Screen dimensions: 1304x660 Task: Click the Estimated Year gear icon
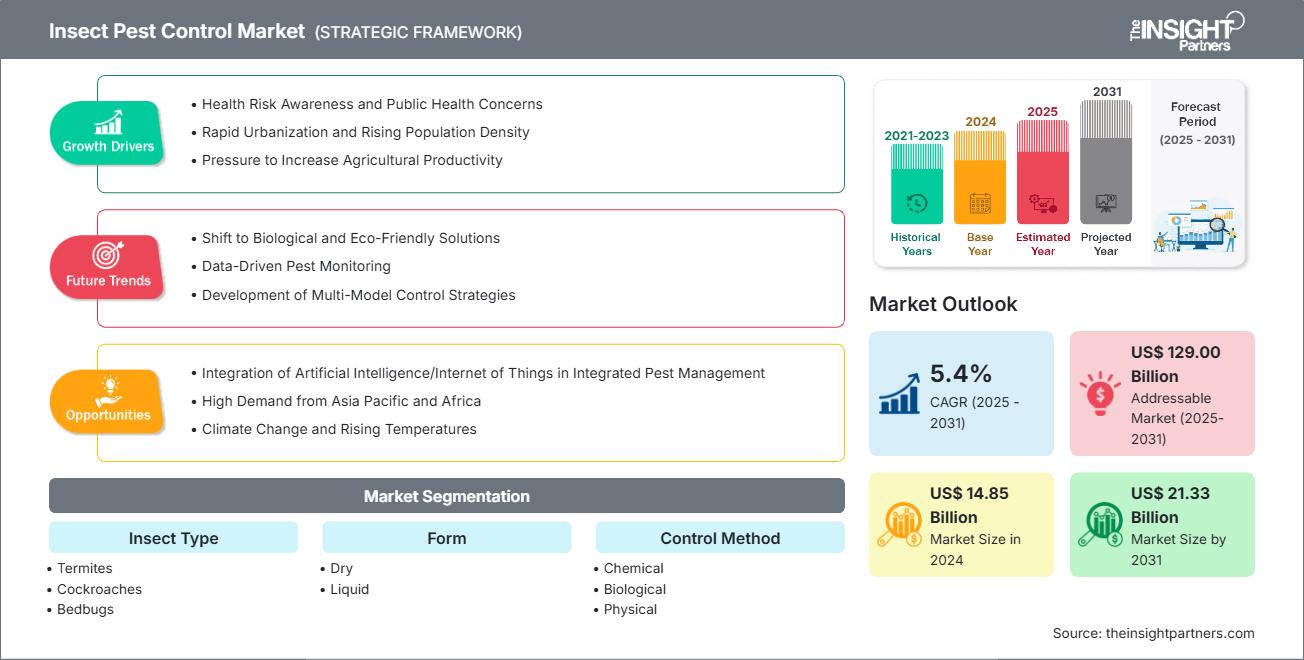(1043, 204)
